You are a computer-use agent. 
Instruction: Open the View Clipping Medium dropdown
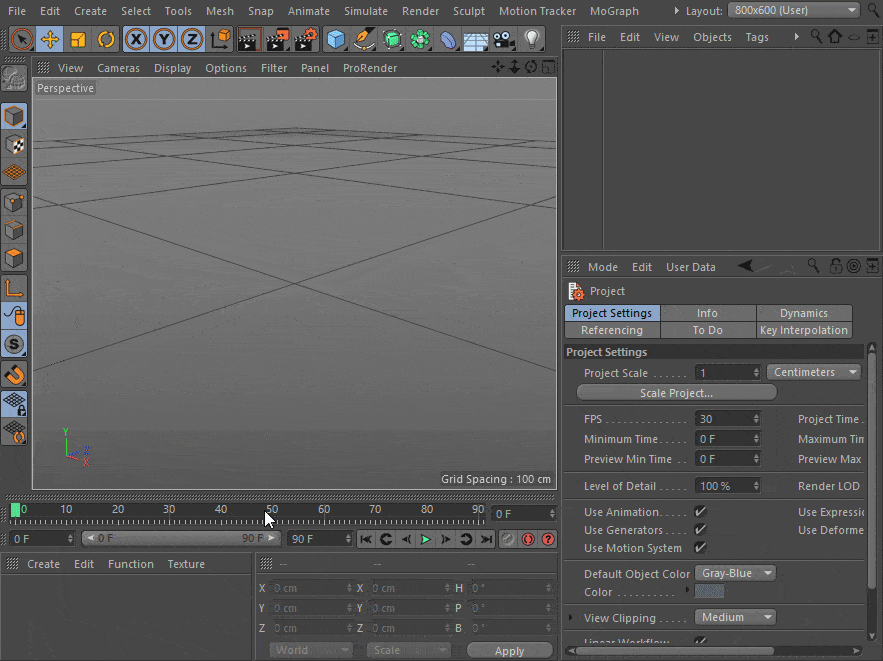click(735, 618)
